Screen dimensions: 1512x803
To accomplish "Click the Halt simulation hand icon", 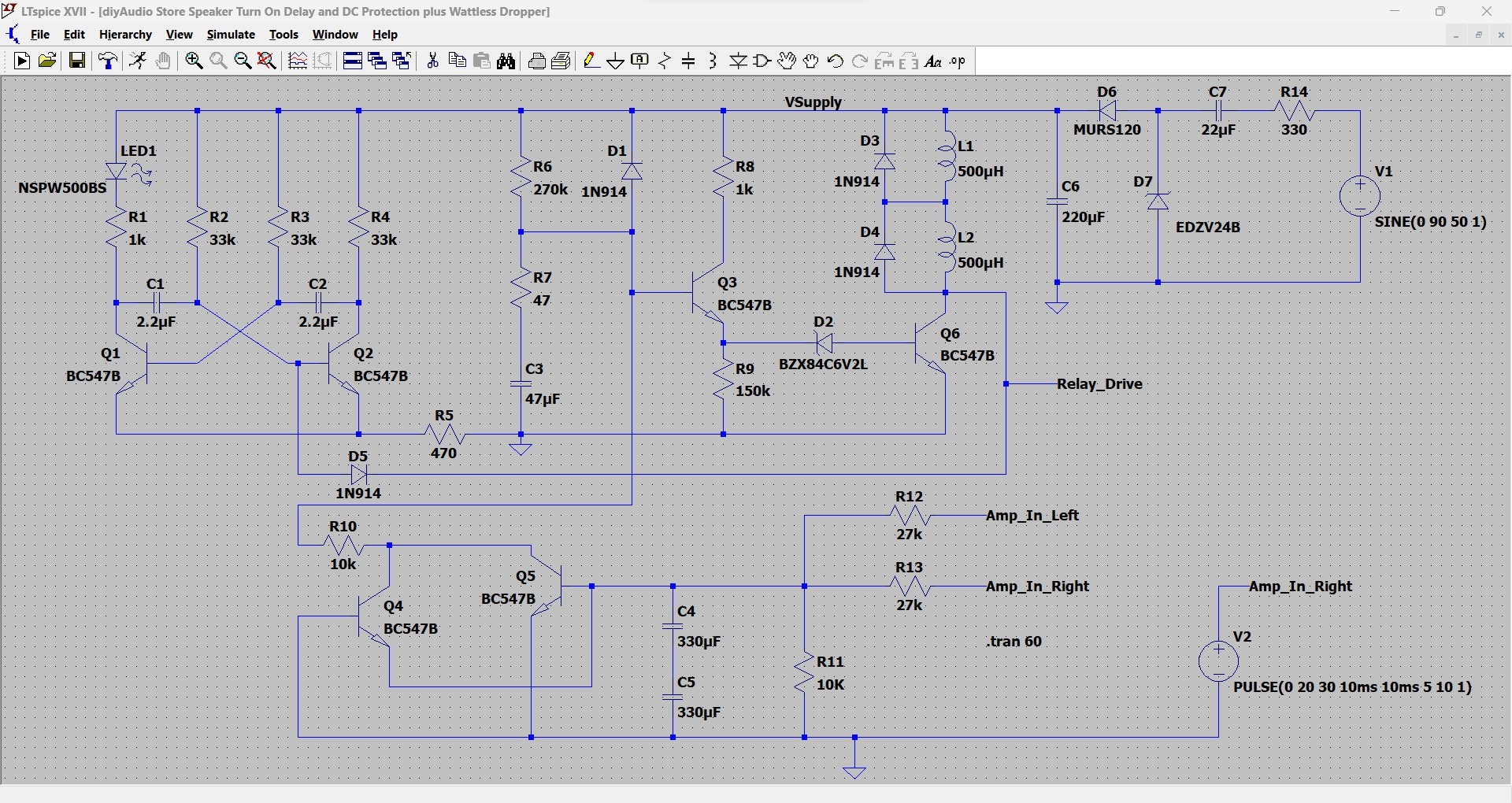I will (x=163, y=61).
